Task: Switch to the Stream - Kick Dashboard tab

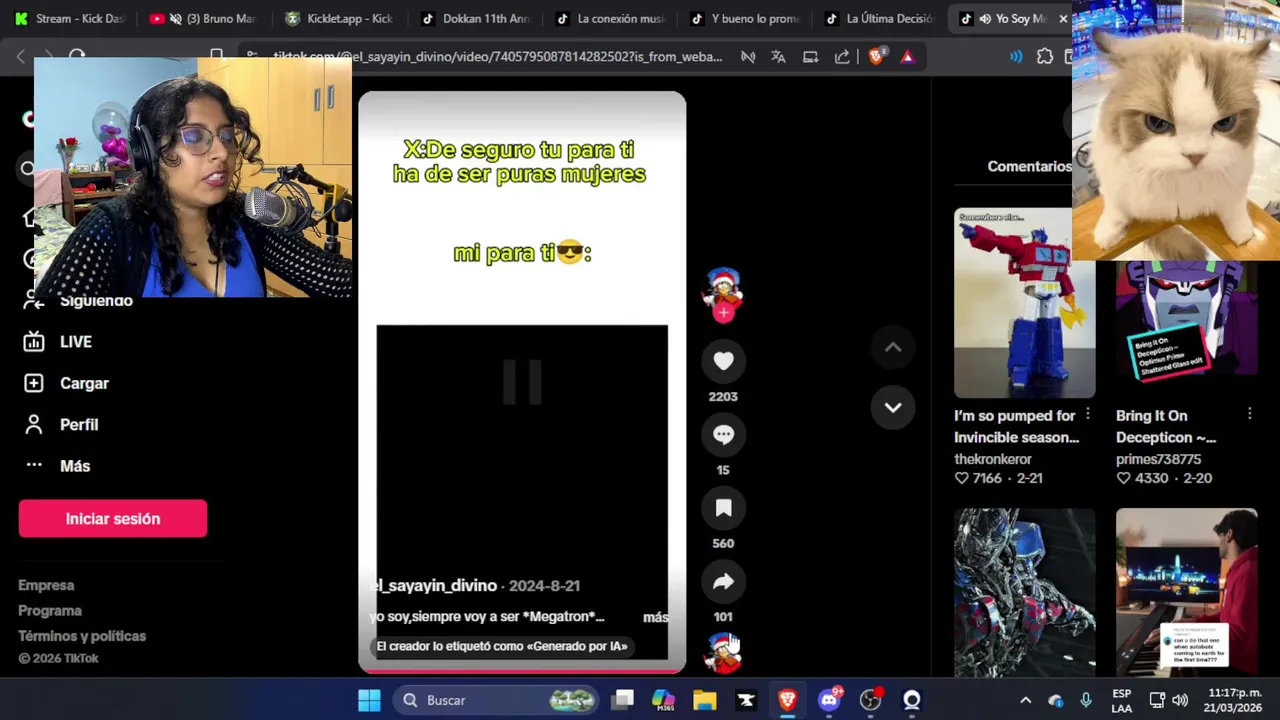Action: click(68, 18)
